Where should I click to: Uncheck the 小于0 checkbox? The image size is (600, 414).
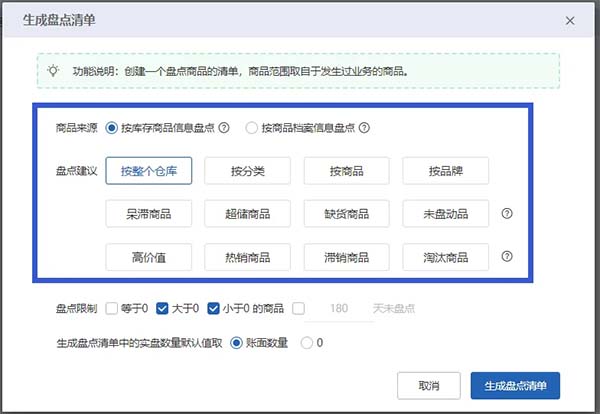(213, 308)
